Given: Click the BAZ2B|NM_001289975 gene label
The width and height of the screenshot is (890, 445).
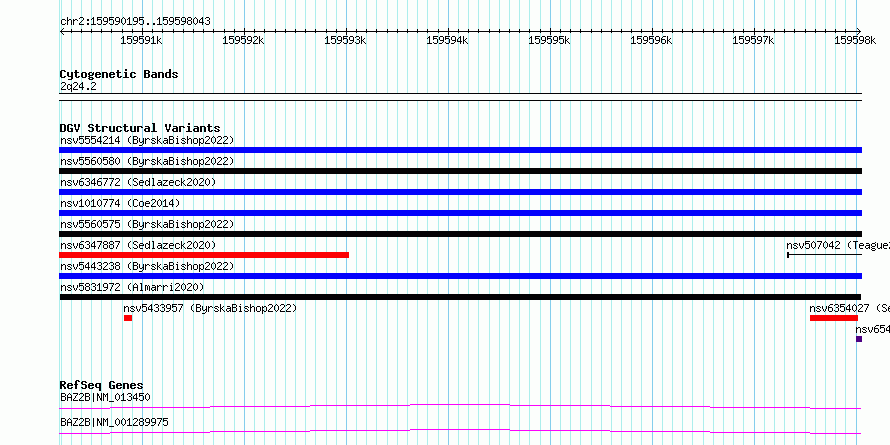Looking at the screenshot, I should click(x=114, y=423).
